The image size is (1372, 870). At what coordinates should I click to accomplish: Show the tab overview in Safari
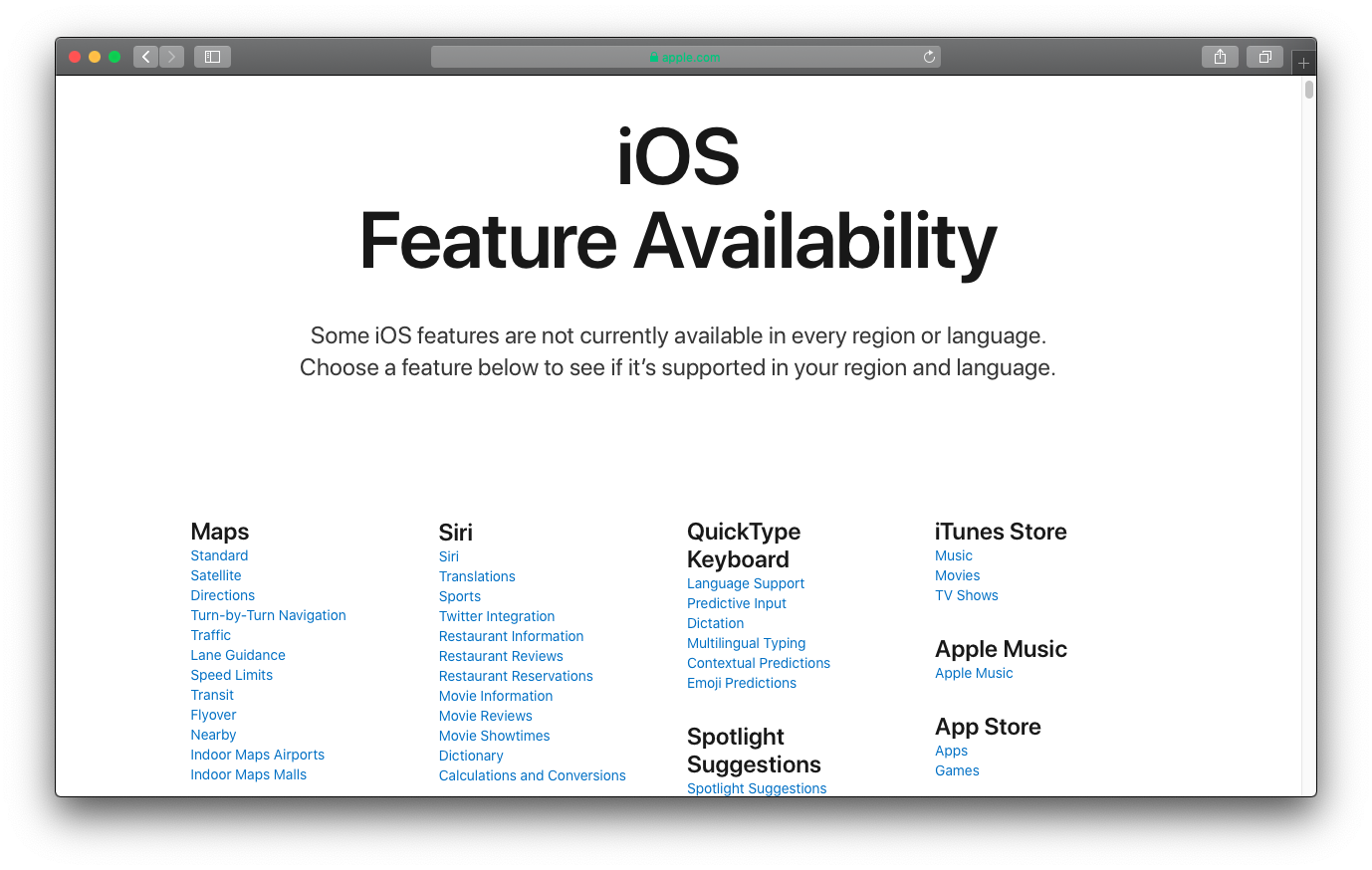pos(1264,57)
